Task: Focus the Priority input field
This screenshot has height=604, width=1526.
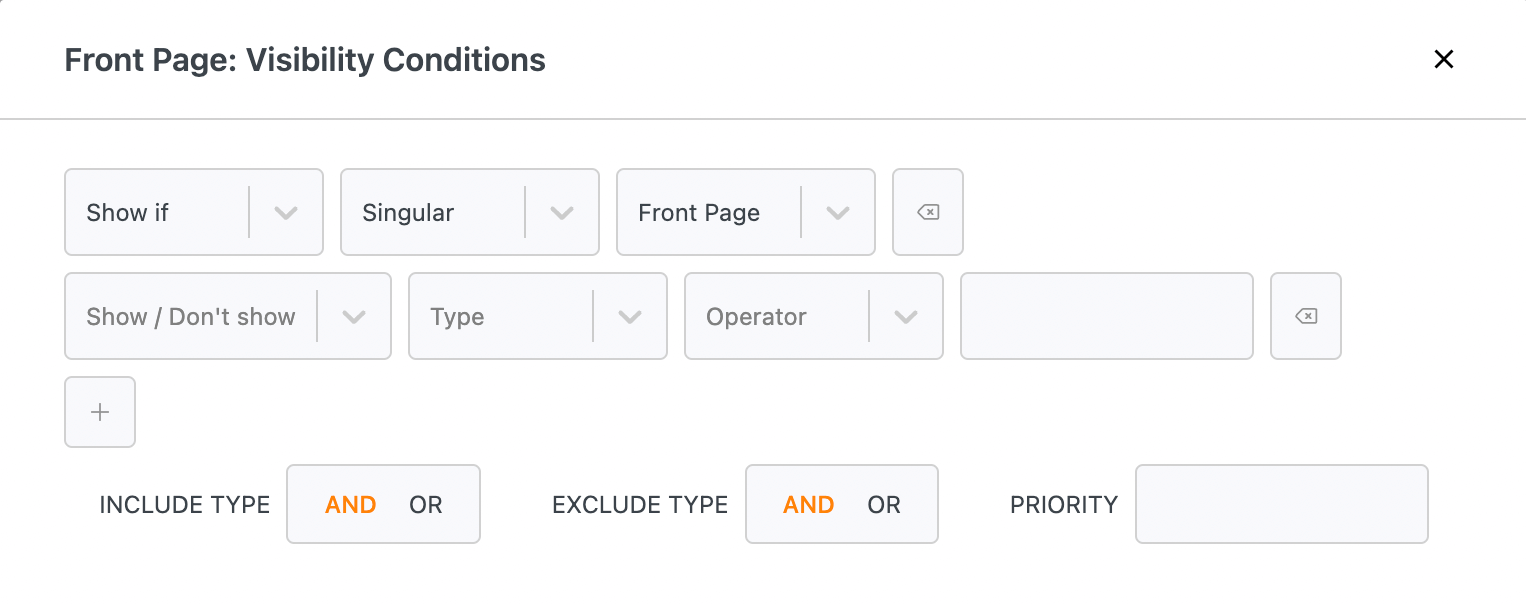Action: click(1282, 504)
